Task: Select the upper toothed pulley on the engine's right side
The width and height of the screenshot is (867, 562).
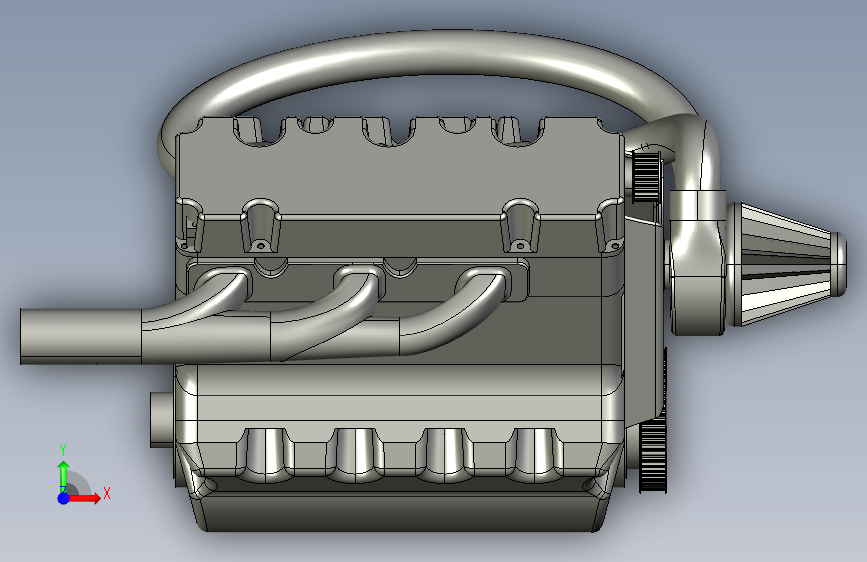Action: [x=646, y=176]
